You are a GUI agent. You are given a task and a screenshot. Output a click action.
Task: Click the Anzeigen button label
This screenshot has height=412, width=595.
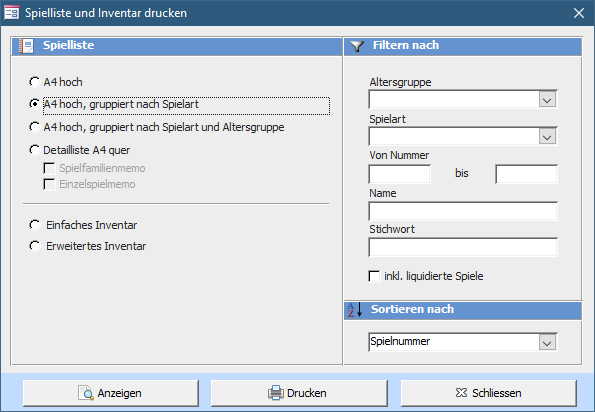click(x=120, y=393)
